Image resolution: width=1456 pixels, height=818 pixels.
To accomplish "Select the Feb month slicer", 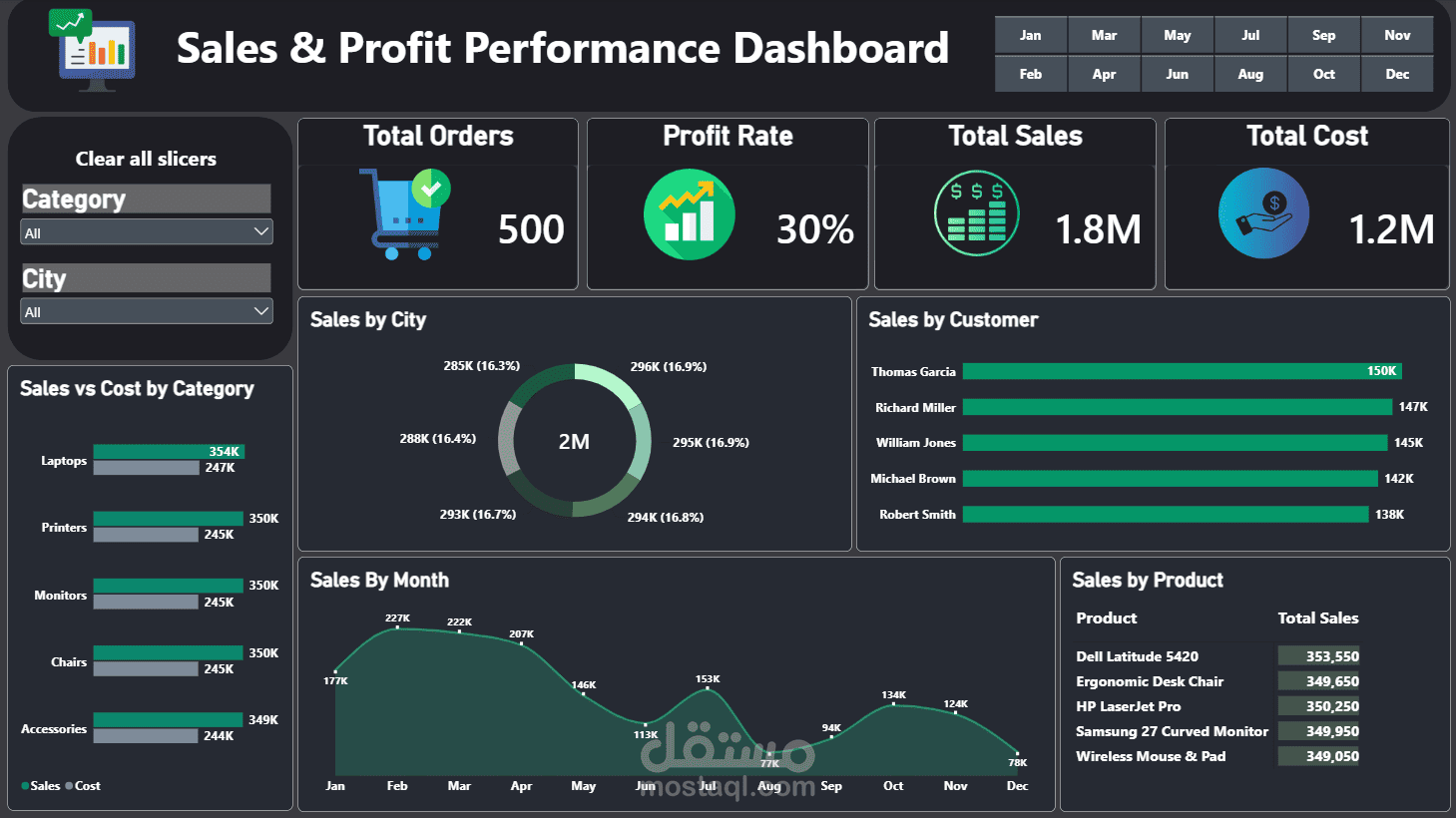I will [1031, 74].
